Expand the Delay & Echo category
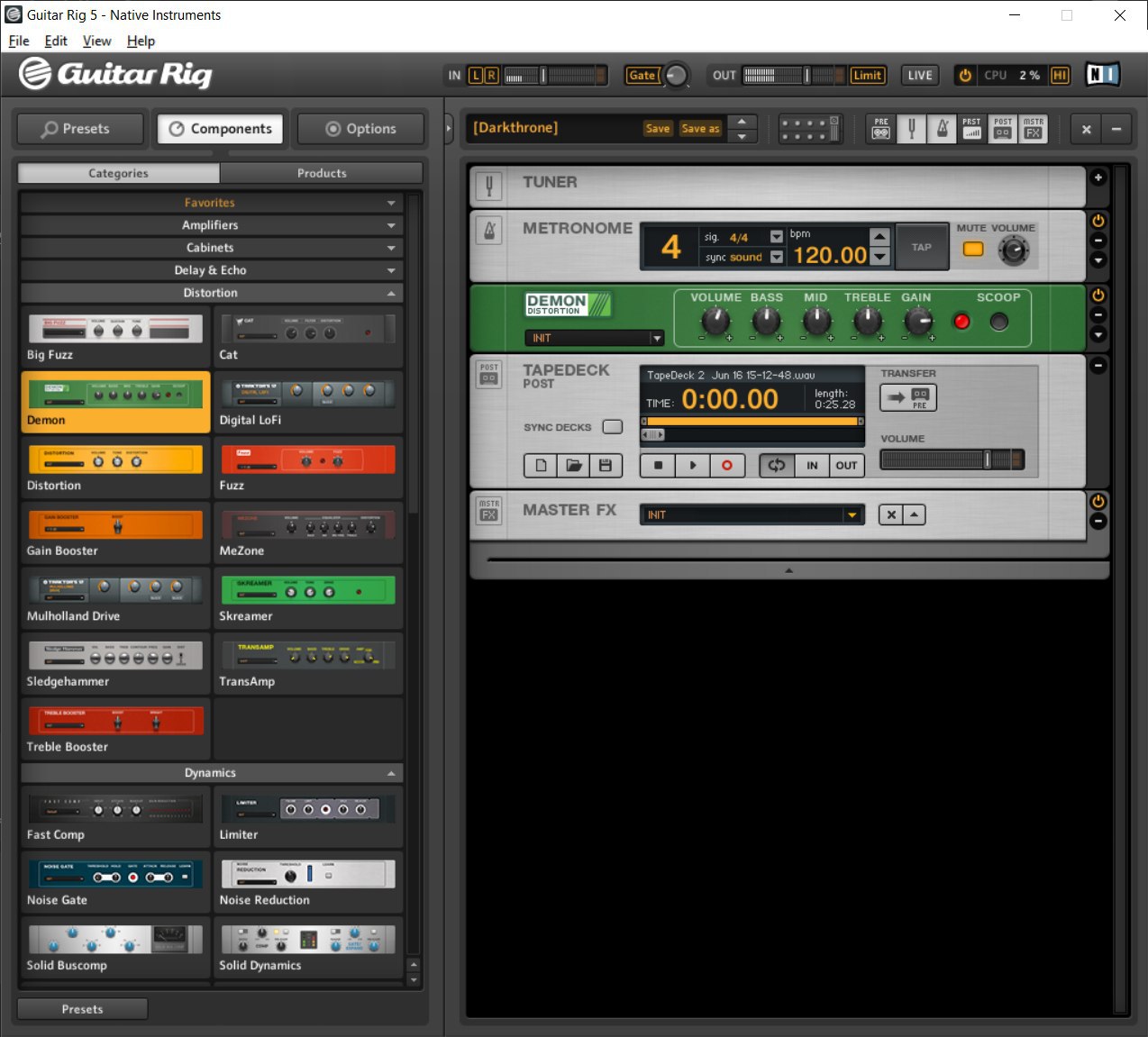The height and width of the screenshot is (1037, 1148). click(211, 270)
